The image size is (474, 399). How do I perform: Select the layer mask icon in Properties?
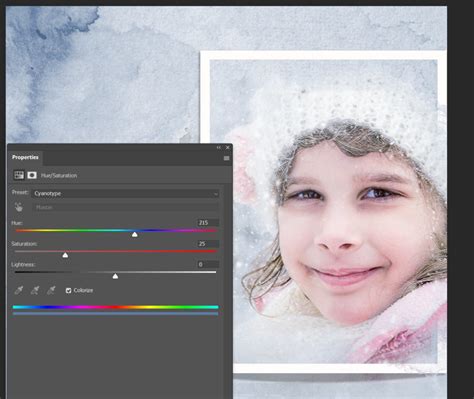coord(32,175)
